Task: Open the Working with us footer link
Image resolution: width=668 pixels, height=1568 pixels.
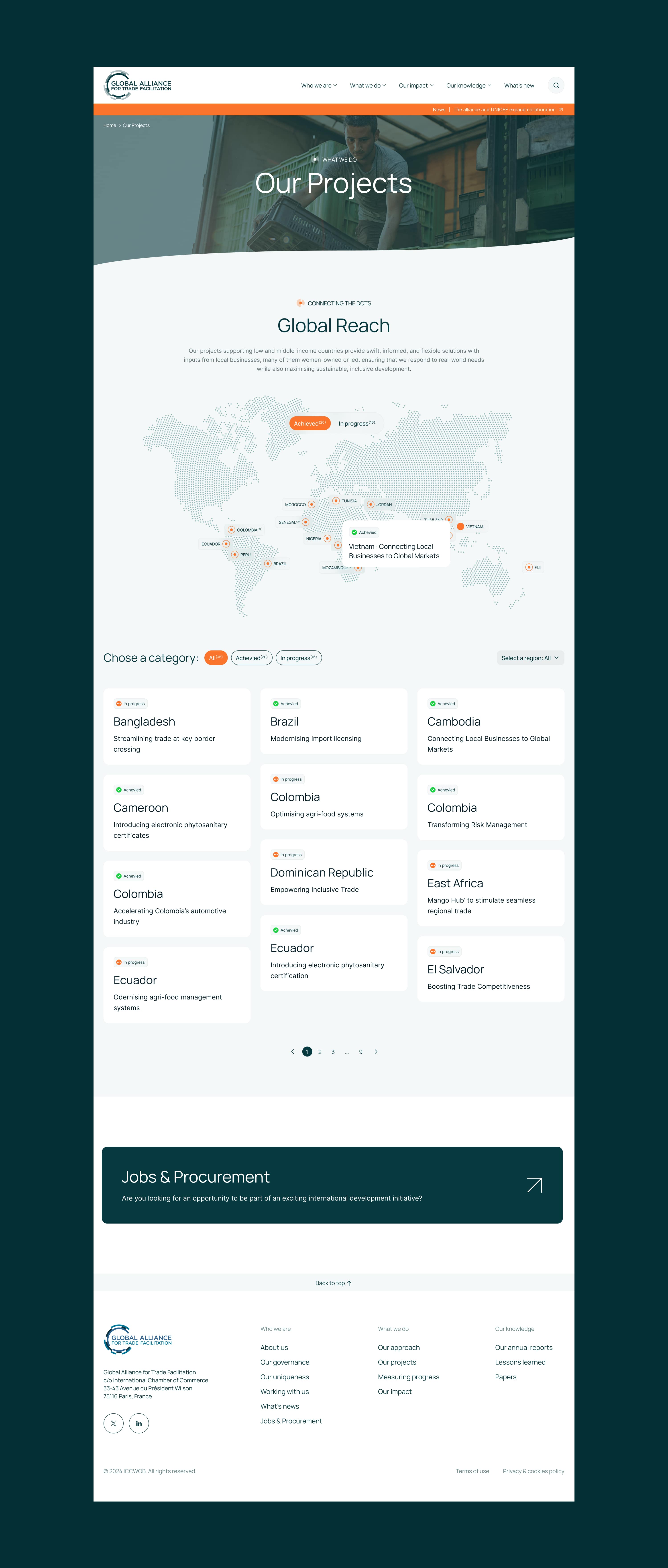Action: (285, 1391)
